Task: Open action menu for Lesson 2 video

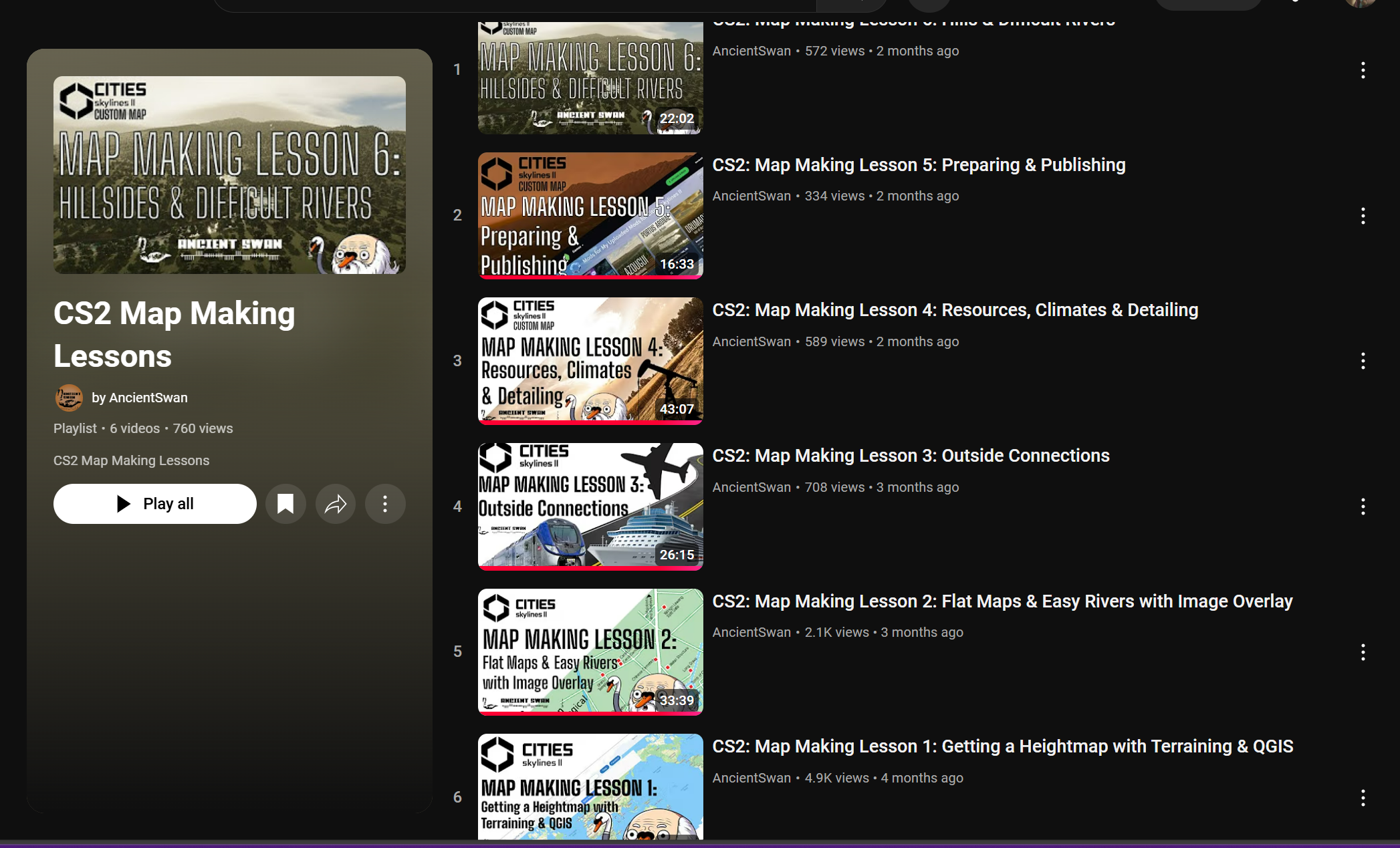Action: coord(1363,652)
